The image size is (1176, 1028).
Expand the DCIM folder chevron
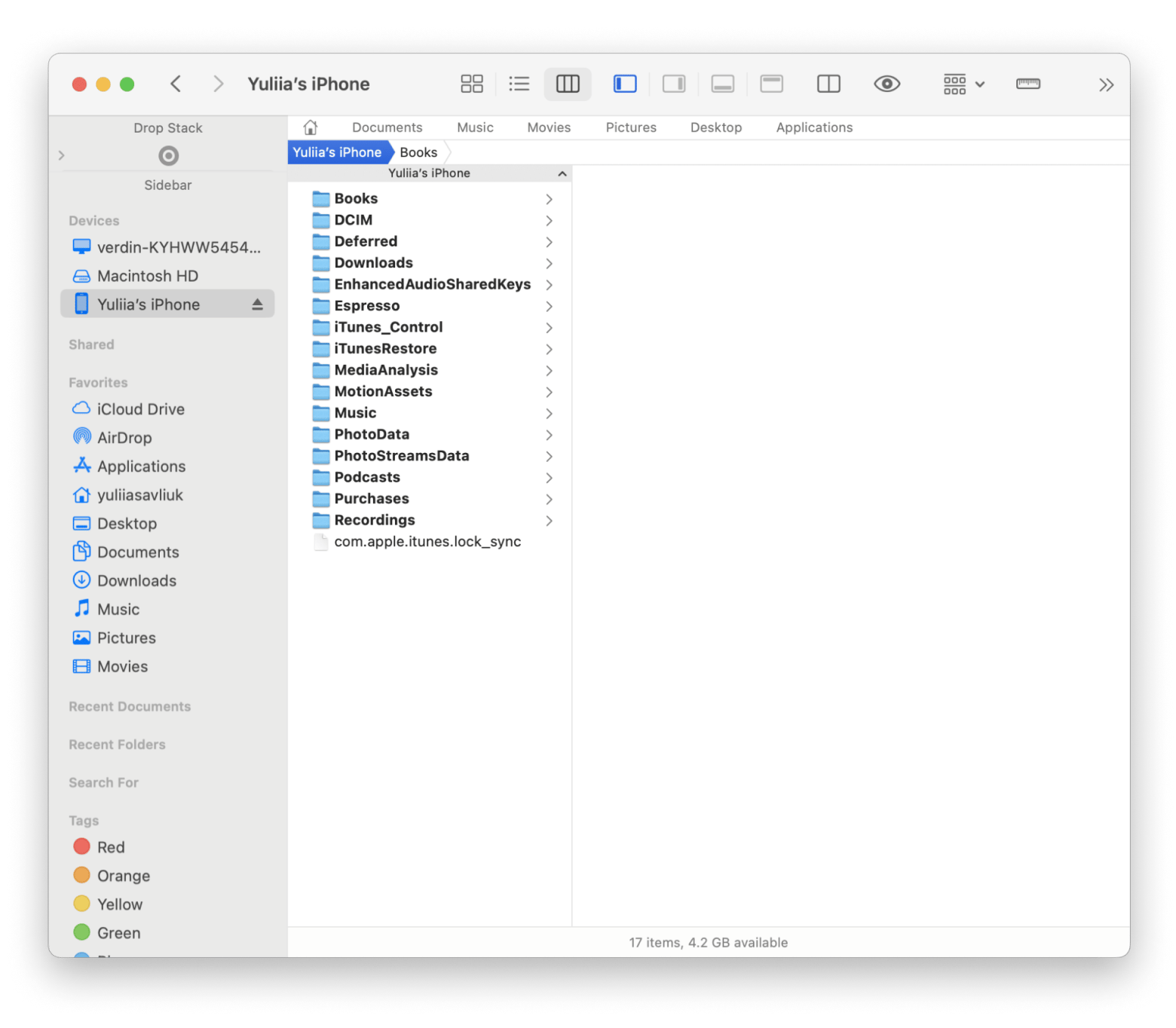(x=549, y=221)
